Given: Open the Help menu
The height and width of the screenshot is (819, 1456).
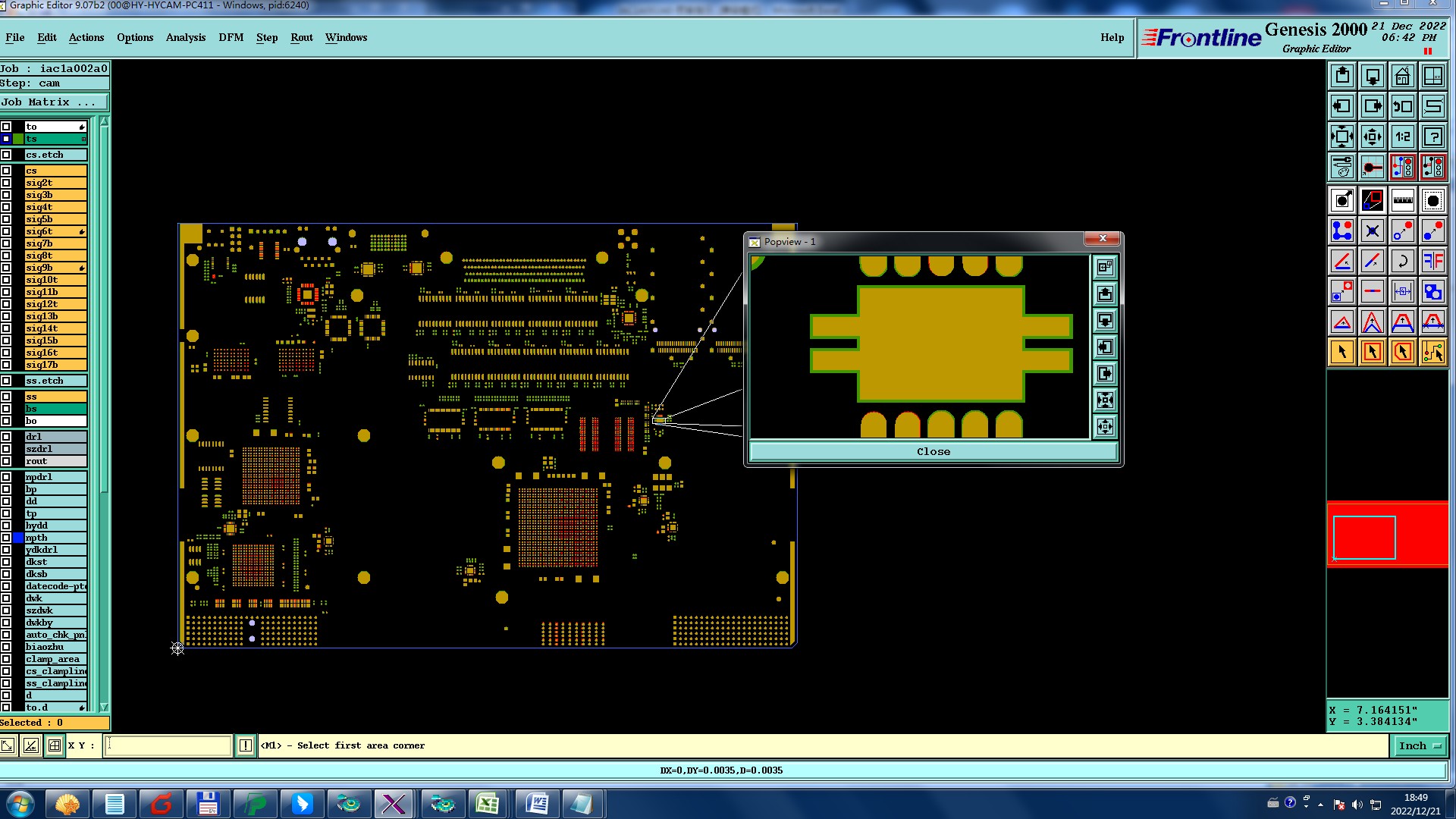Looking at the screenshot, I should [1112, 37].
